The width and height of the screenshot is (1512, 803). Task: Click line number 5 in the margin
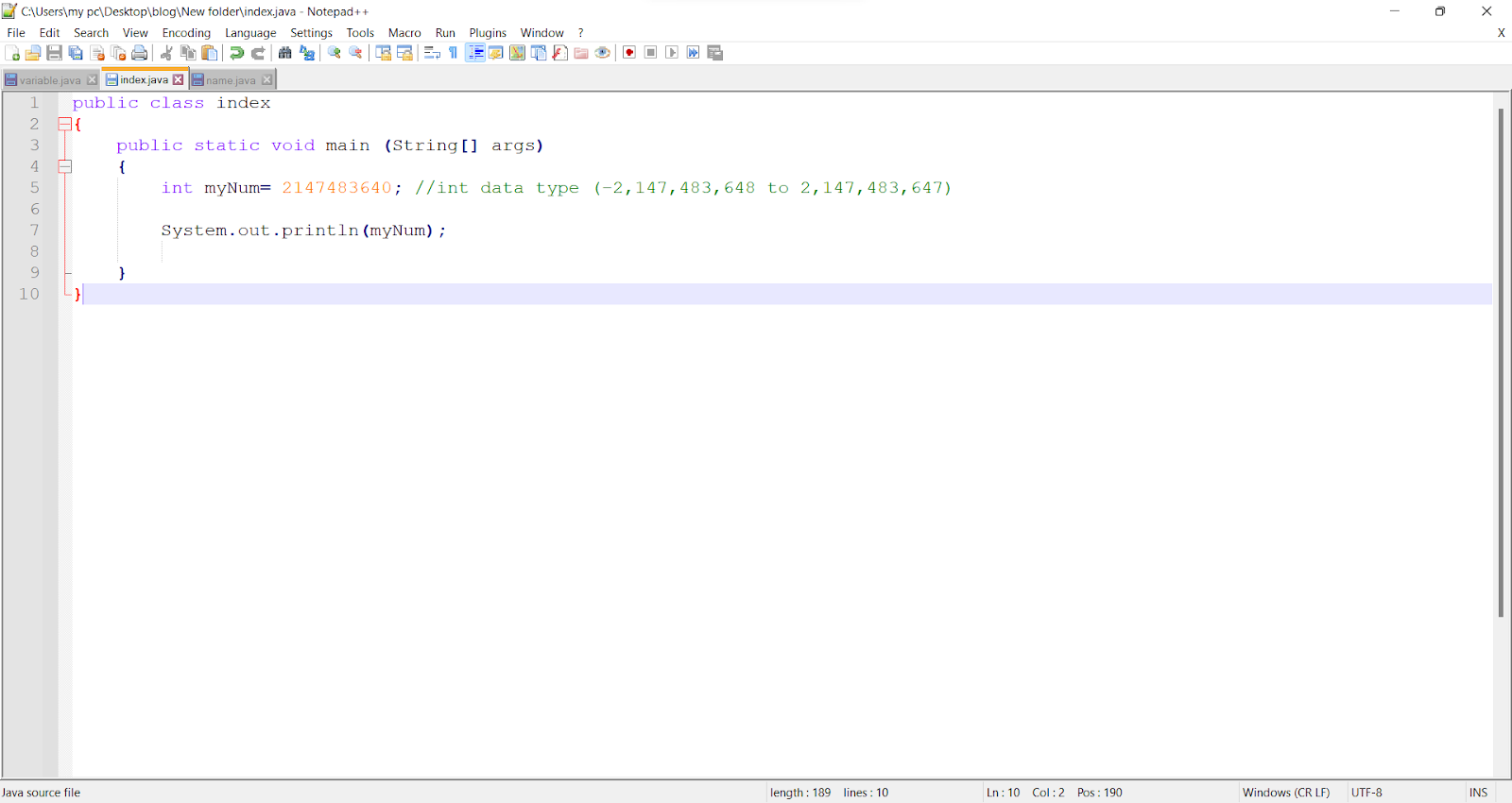click(34, 188)
